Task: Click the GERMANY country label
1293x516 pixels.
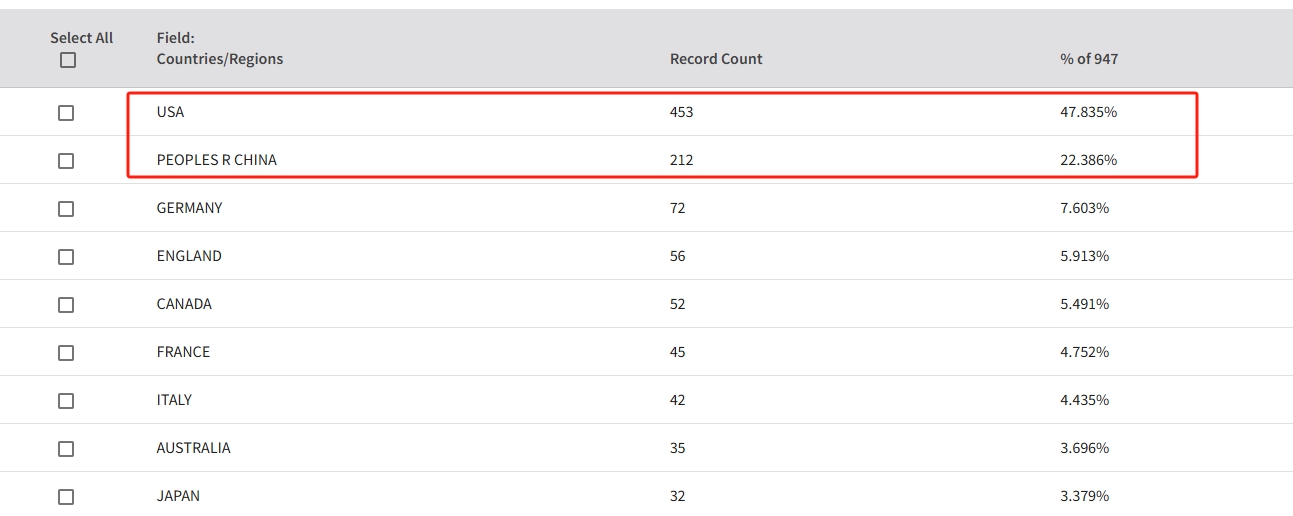Action: (189, 208)
